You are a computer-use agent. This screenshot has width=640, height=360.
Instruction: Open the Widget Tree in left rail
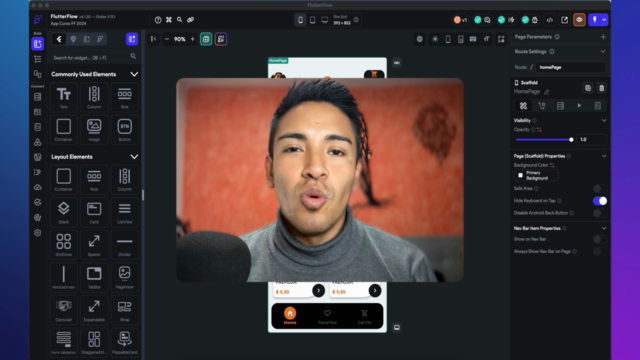[38, 59]
